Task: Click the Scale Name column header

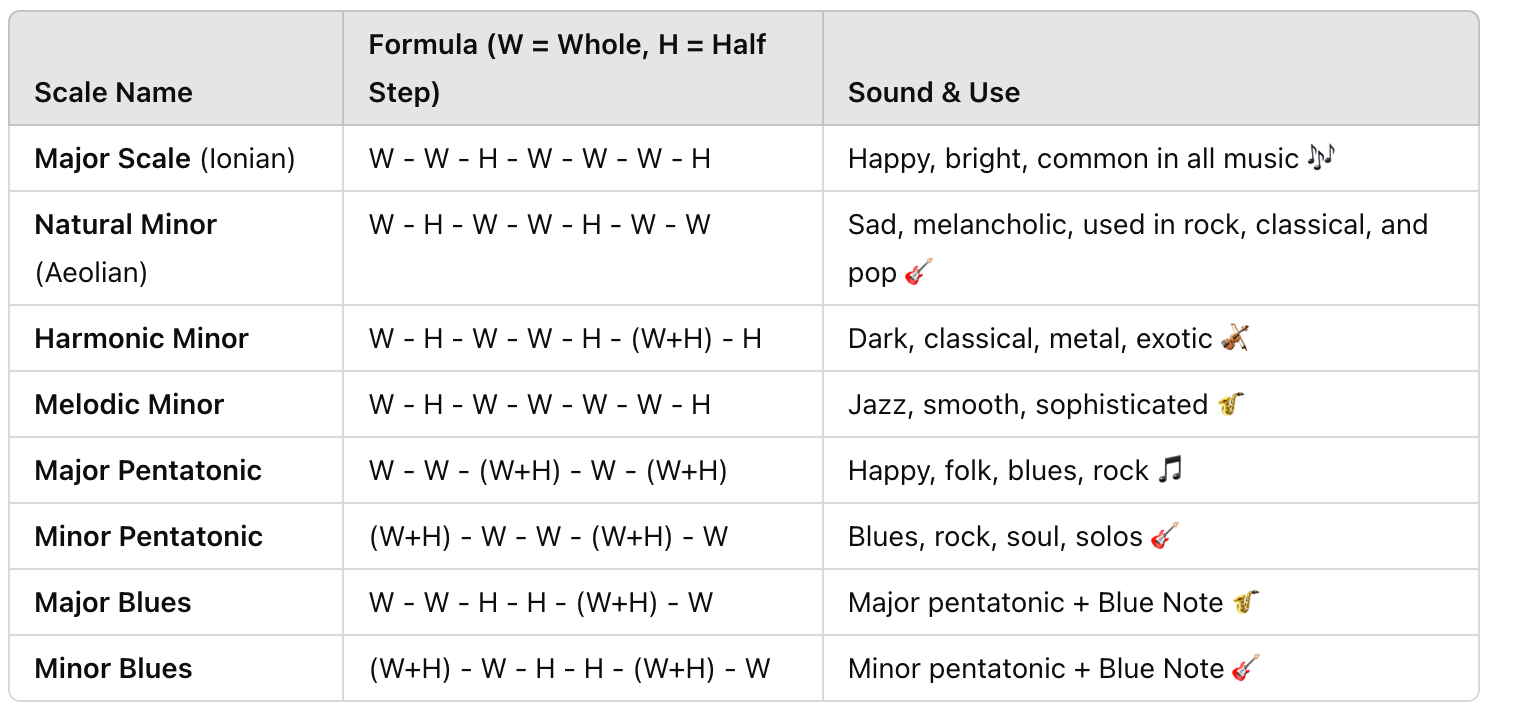Action: click(114, 93)
